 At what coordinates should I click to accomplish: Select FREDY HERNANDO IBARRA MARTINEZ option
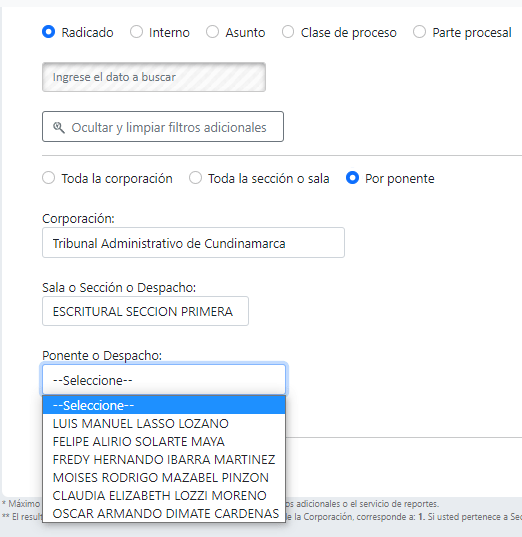[x=164, y=459]
